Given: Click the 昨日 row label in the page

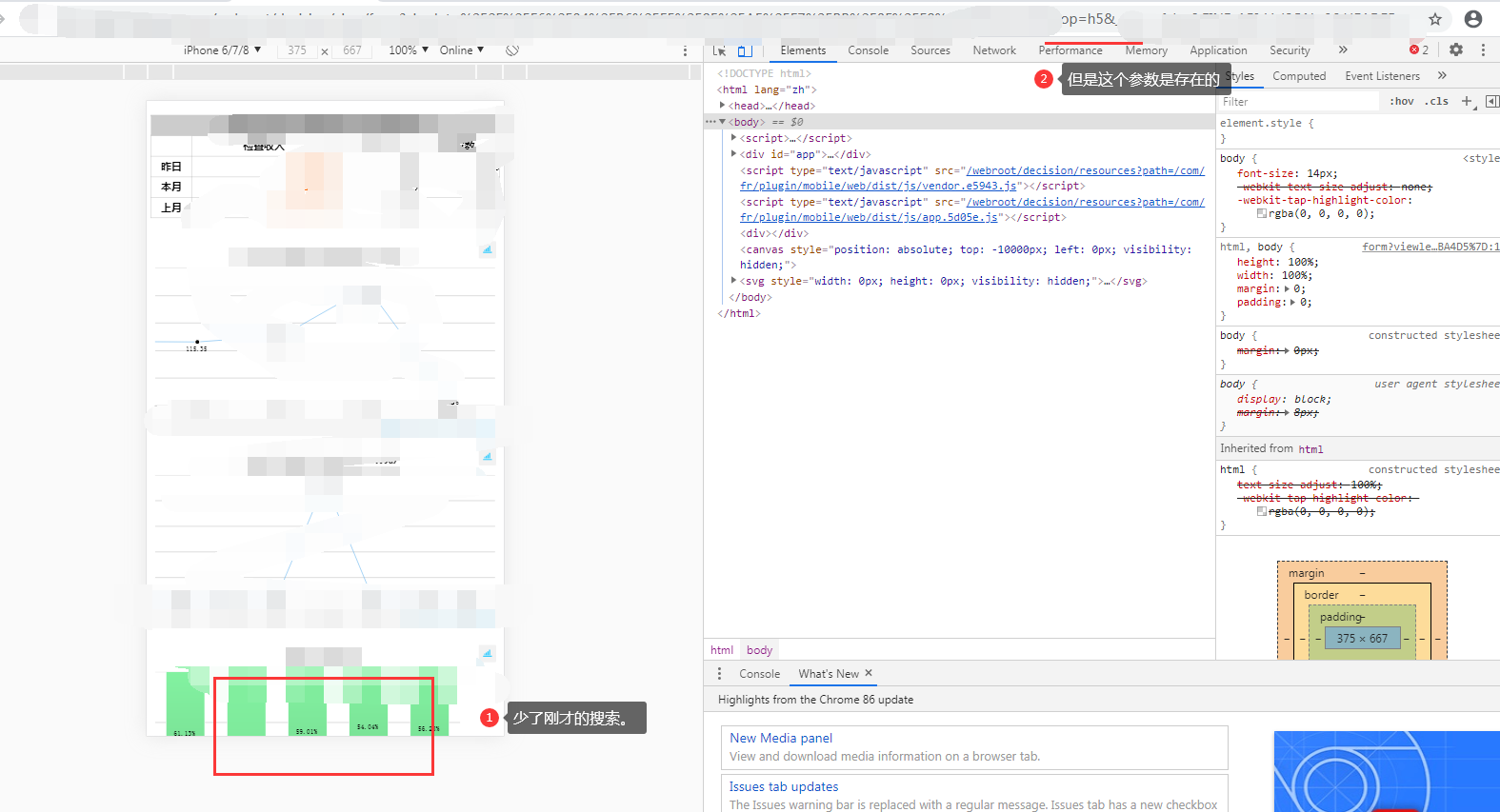Looking at the screenshot, I should pyautogui.click(x=171, y=167).
